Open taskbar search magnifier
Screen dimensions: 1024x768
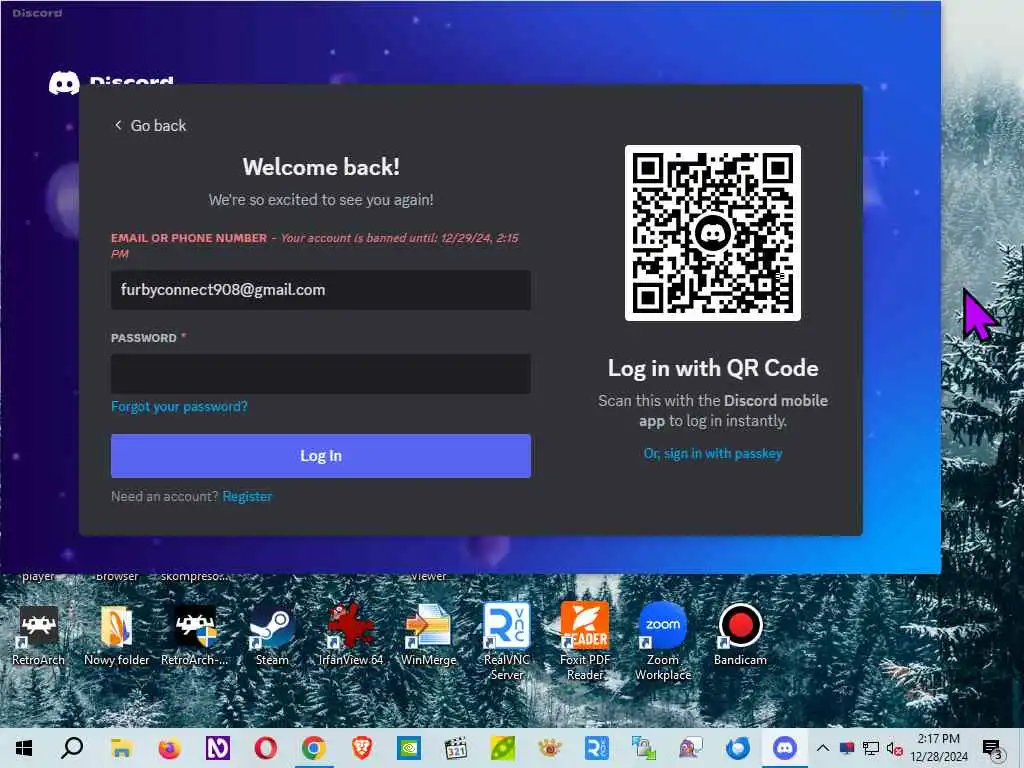pyautogui.click(x=72, y=748)
